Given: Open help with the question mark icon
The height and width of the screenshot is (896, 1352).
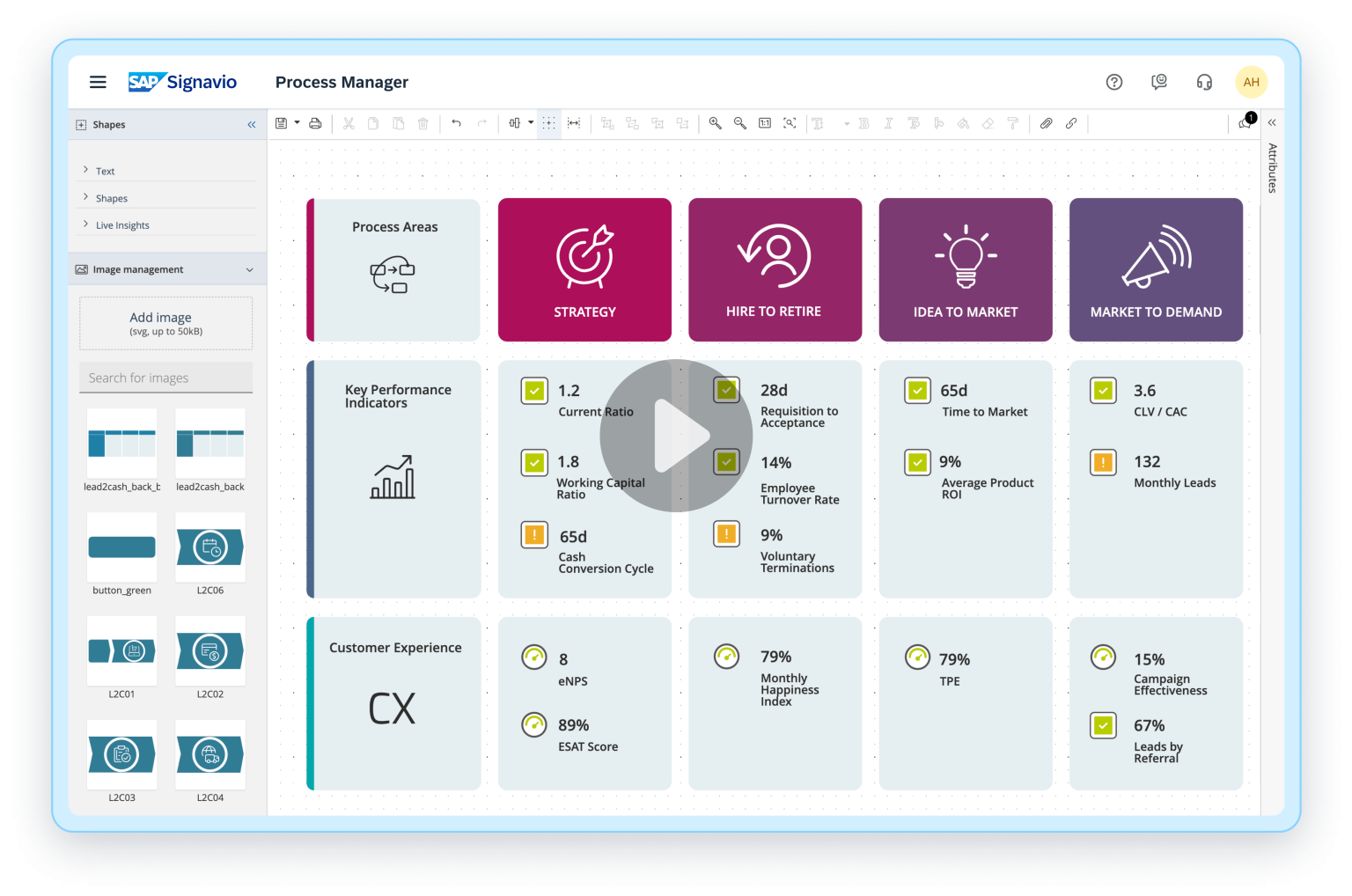Looking at the screenshot, I should click(1114, 82).
